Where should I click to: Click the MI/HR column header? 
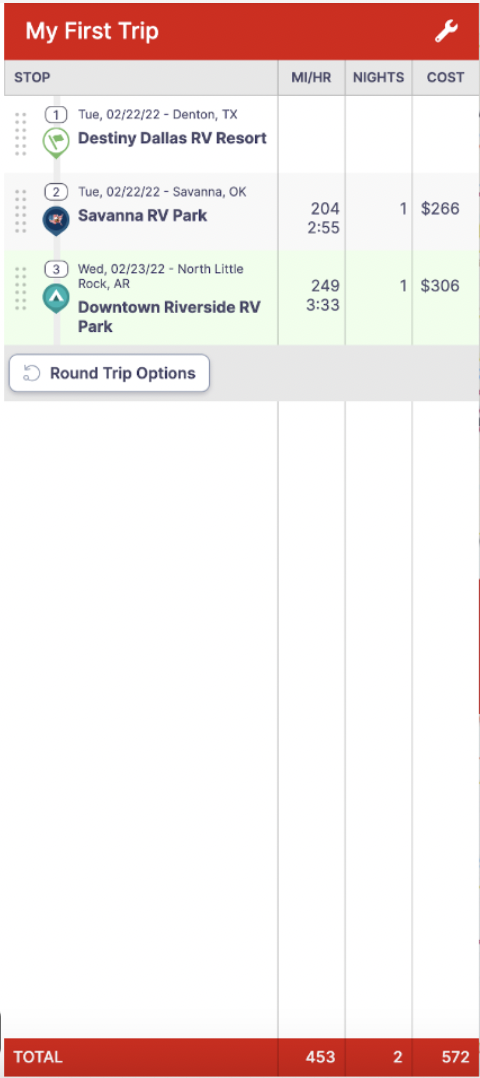click(312, 78)
